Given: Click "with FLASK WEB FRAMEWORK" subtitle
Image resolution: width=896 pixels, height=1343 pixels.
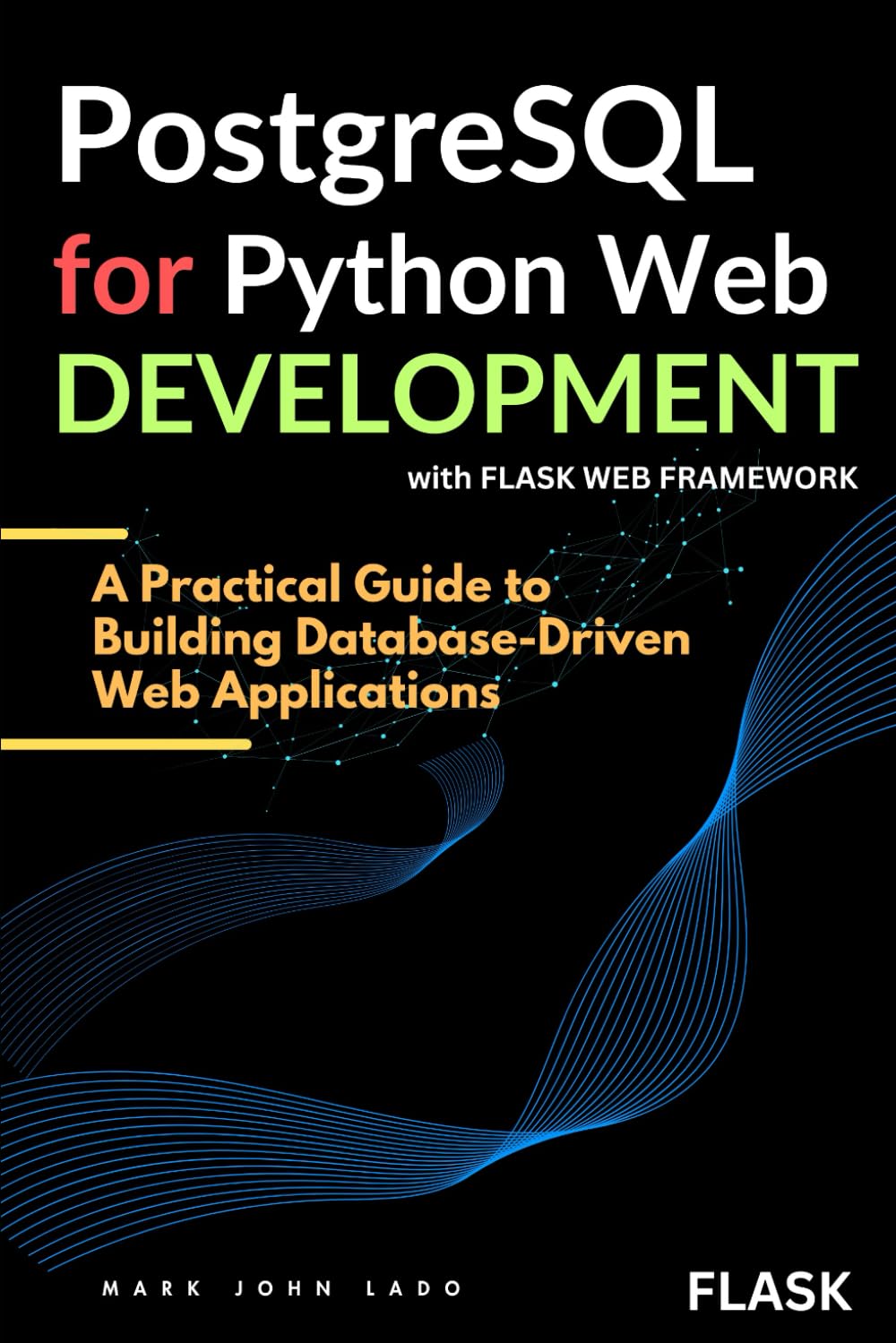Looking at the screenshot, I should tap(633, 478).
